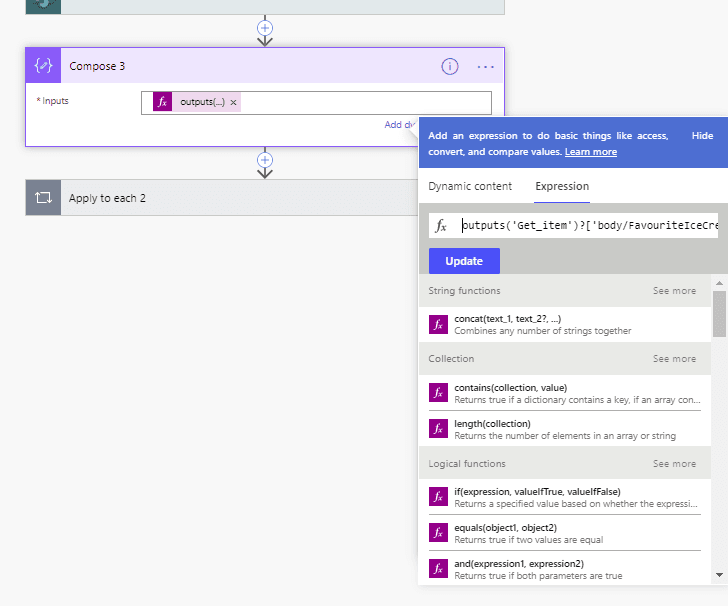Switch to Dynamic content tab
728x606 pixels.
(470, 186)
